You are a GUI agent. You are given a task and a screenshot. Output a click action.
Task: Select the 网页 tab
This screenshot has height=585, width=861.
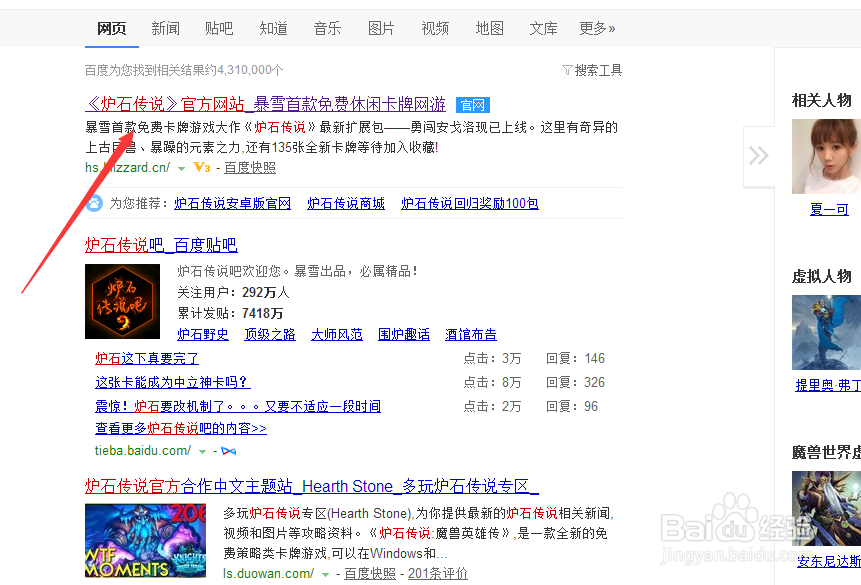click(x=111, y=28)
